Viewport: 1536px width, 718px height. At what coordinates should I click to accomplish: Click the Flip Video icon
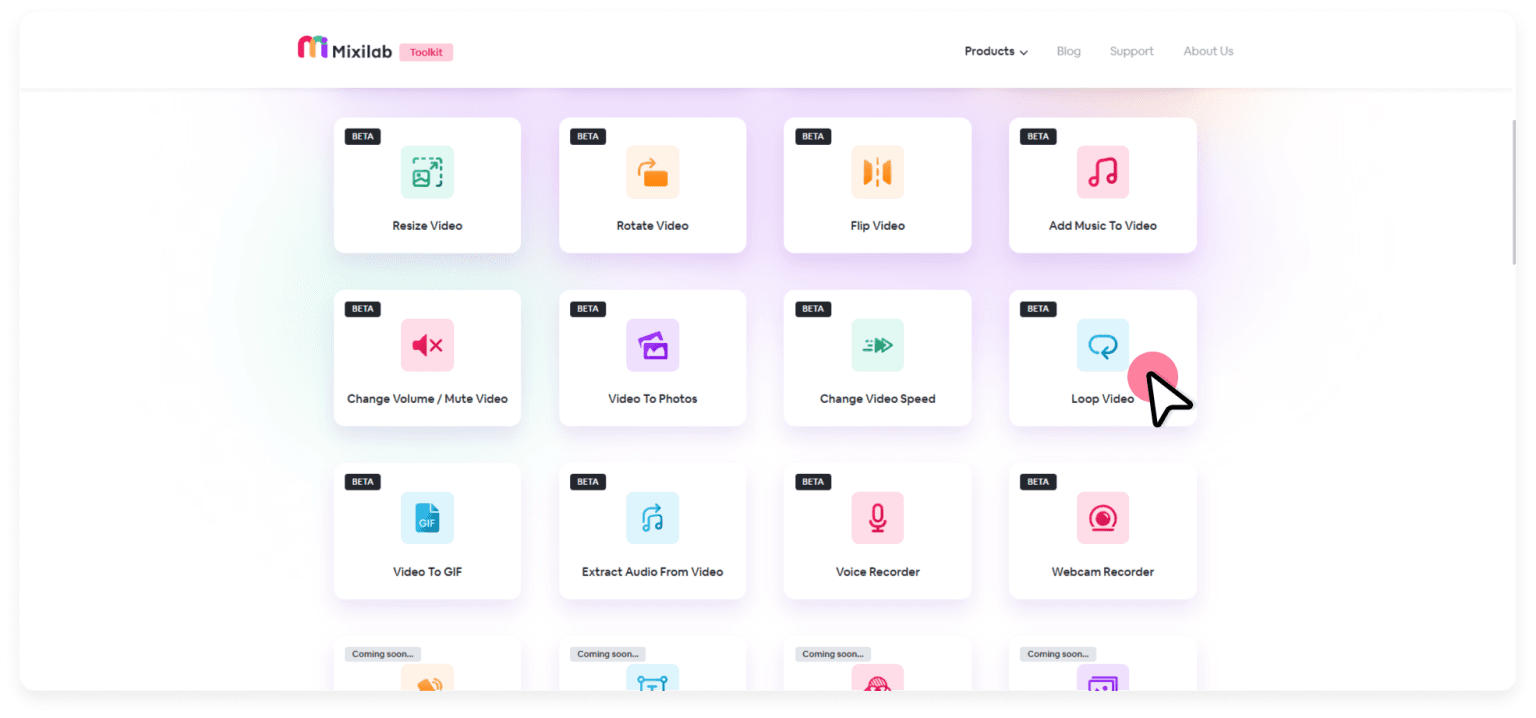tap(877, 172)
